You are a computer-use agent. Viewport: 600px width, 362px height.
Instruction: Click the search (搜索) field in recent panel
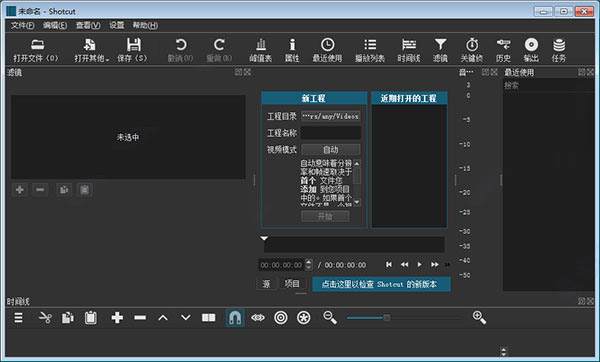pyautogui.click(x=548, y=86)
